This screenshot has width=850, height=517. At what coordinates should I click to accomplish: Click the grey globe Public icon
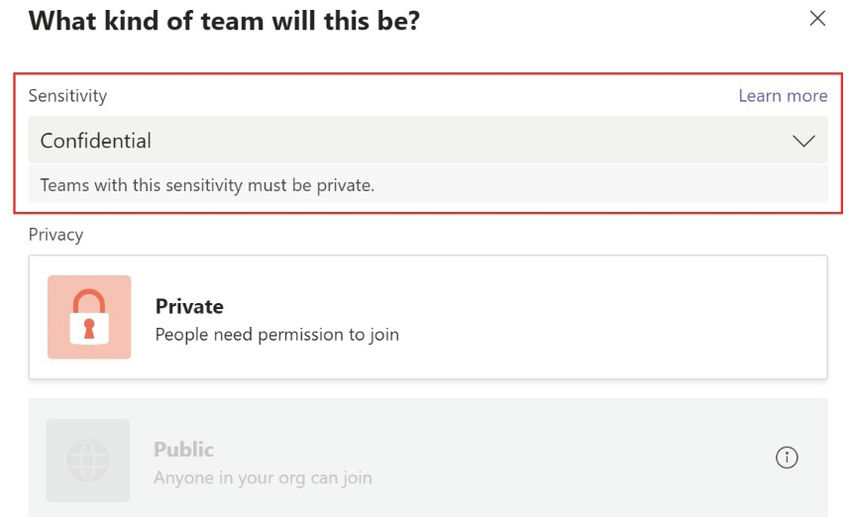pyautogui.click(x=88, y=460)
